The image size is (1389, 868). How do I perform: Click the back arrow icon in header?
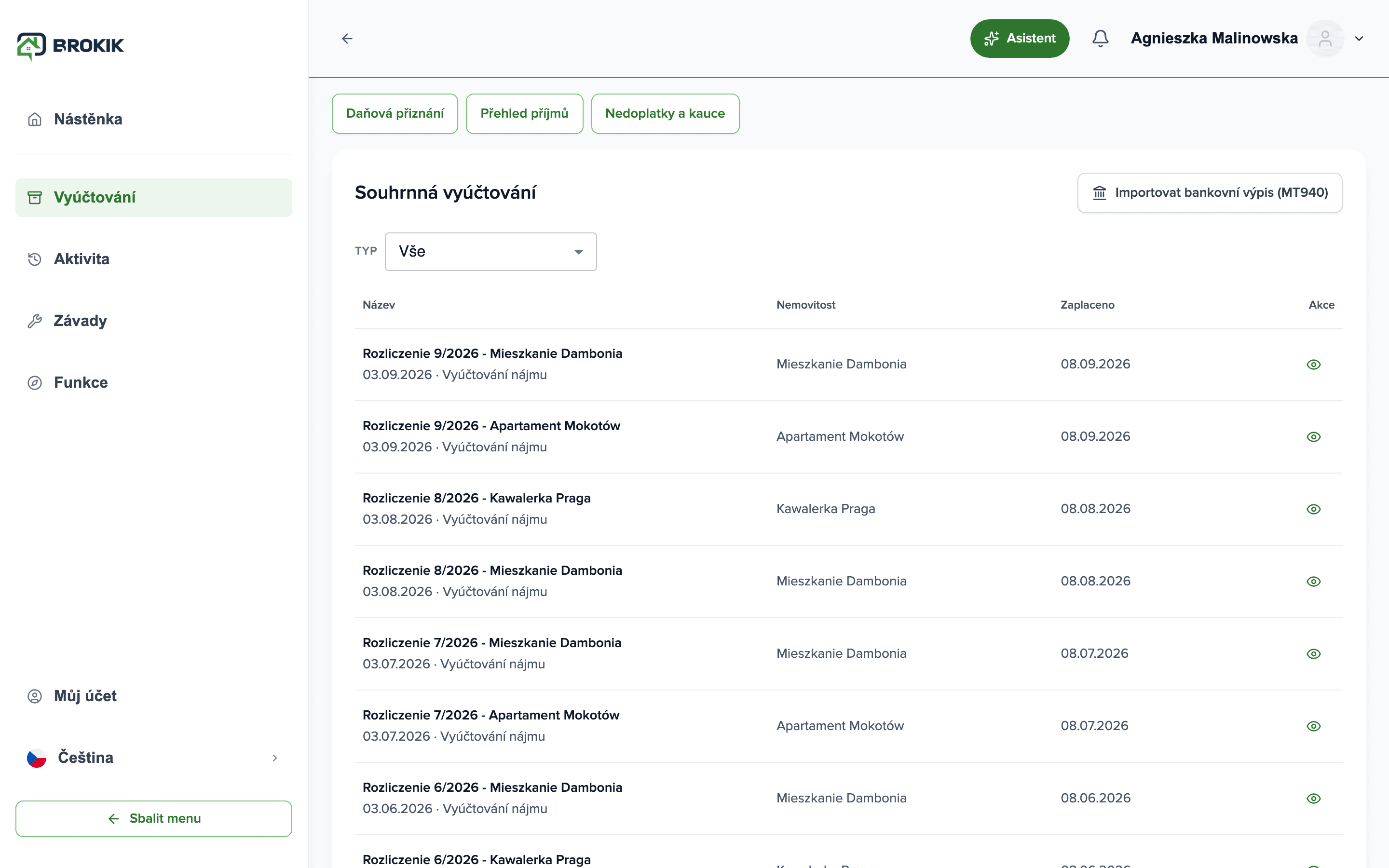click(x=347, y=39)
